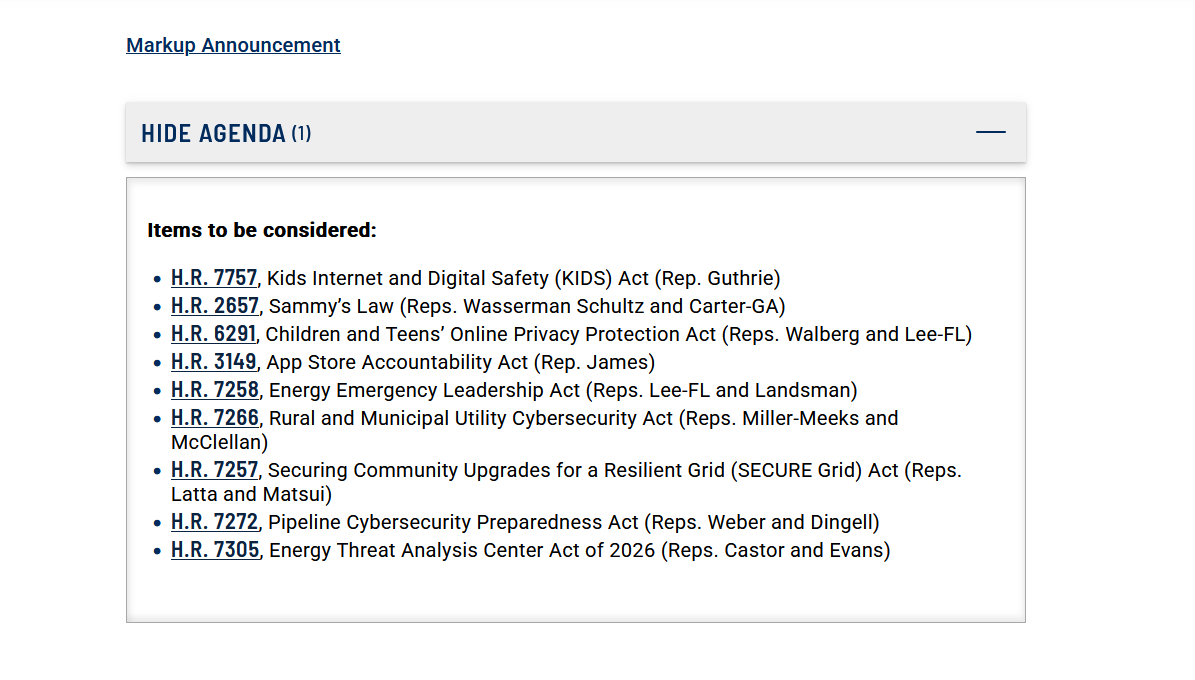The image size is (1195, 680).
Task: Select the H.R. 7266 bill link
Action: point(215,418)
